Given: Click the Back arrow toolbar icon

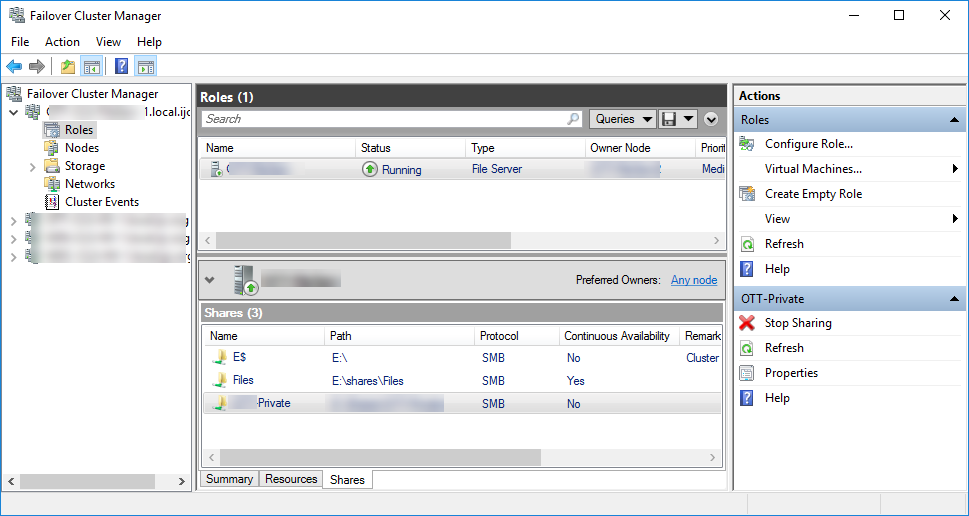Looking at the screenshot, I should click(14, 67).
